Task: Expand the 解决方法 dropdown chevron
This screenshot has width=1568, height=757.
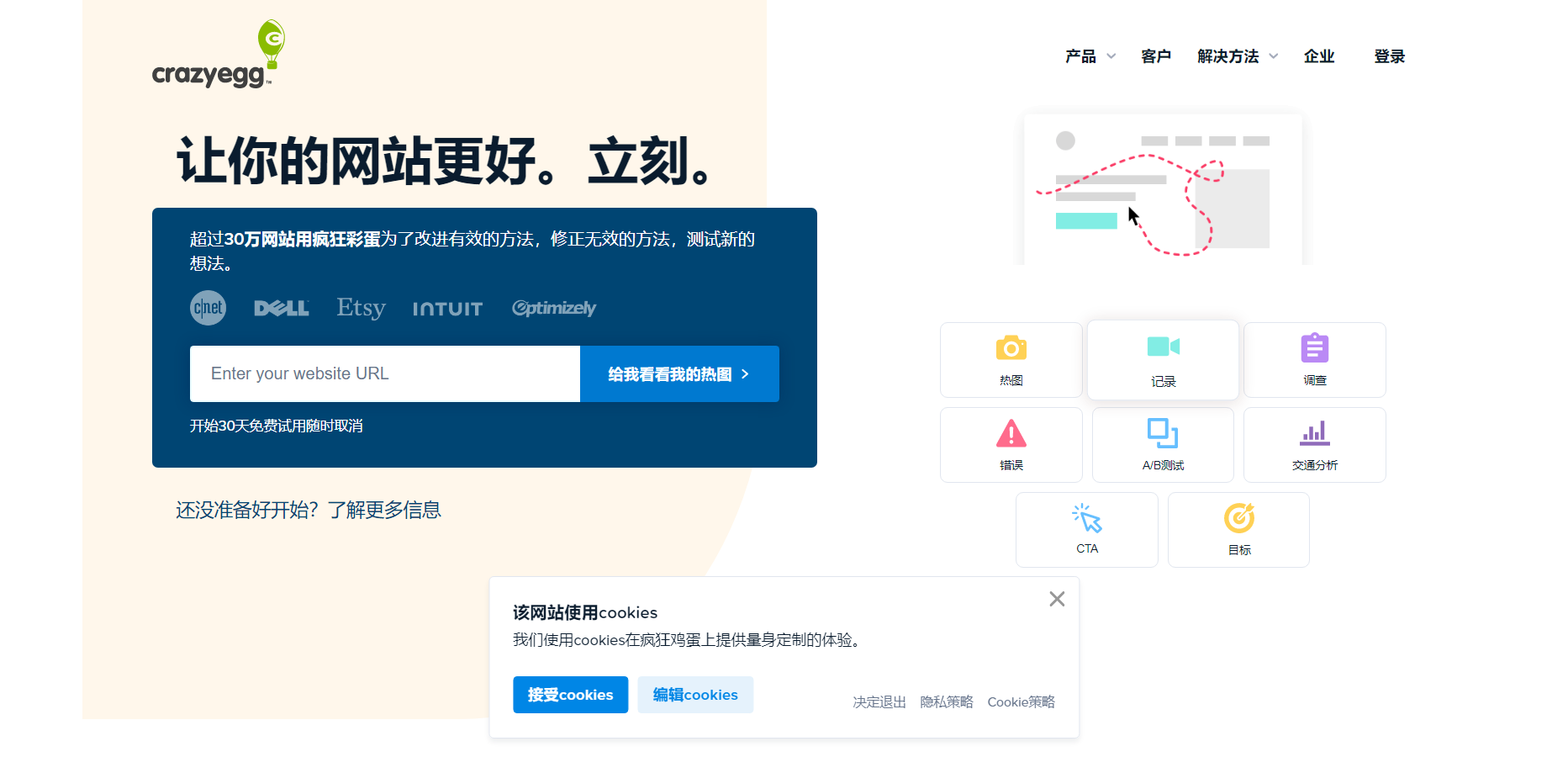Action: (x=1273, y=56)
